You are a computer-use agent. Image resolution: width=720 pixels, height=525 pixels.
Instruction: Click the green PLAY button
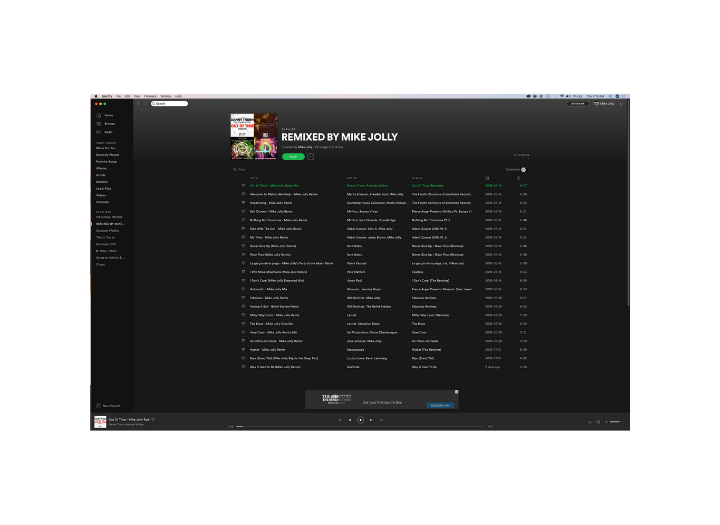pyautogui.click(x=293, y=157)
